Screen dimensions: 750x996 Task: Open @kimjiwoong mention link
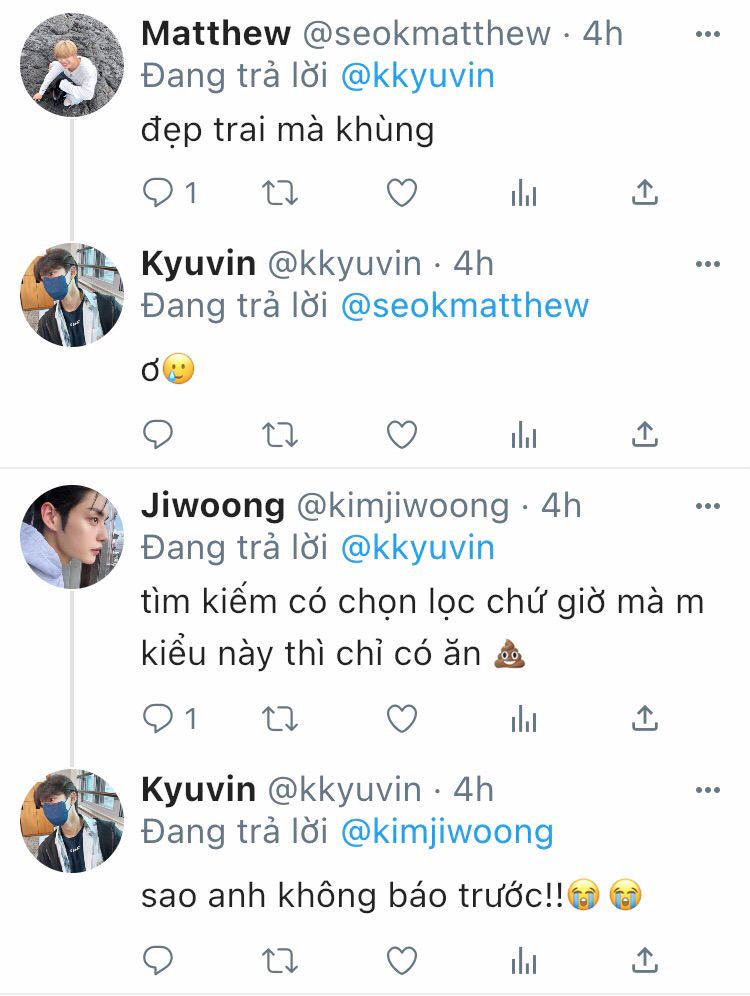(x=447, y=832)
